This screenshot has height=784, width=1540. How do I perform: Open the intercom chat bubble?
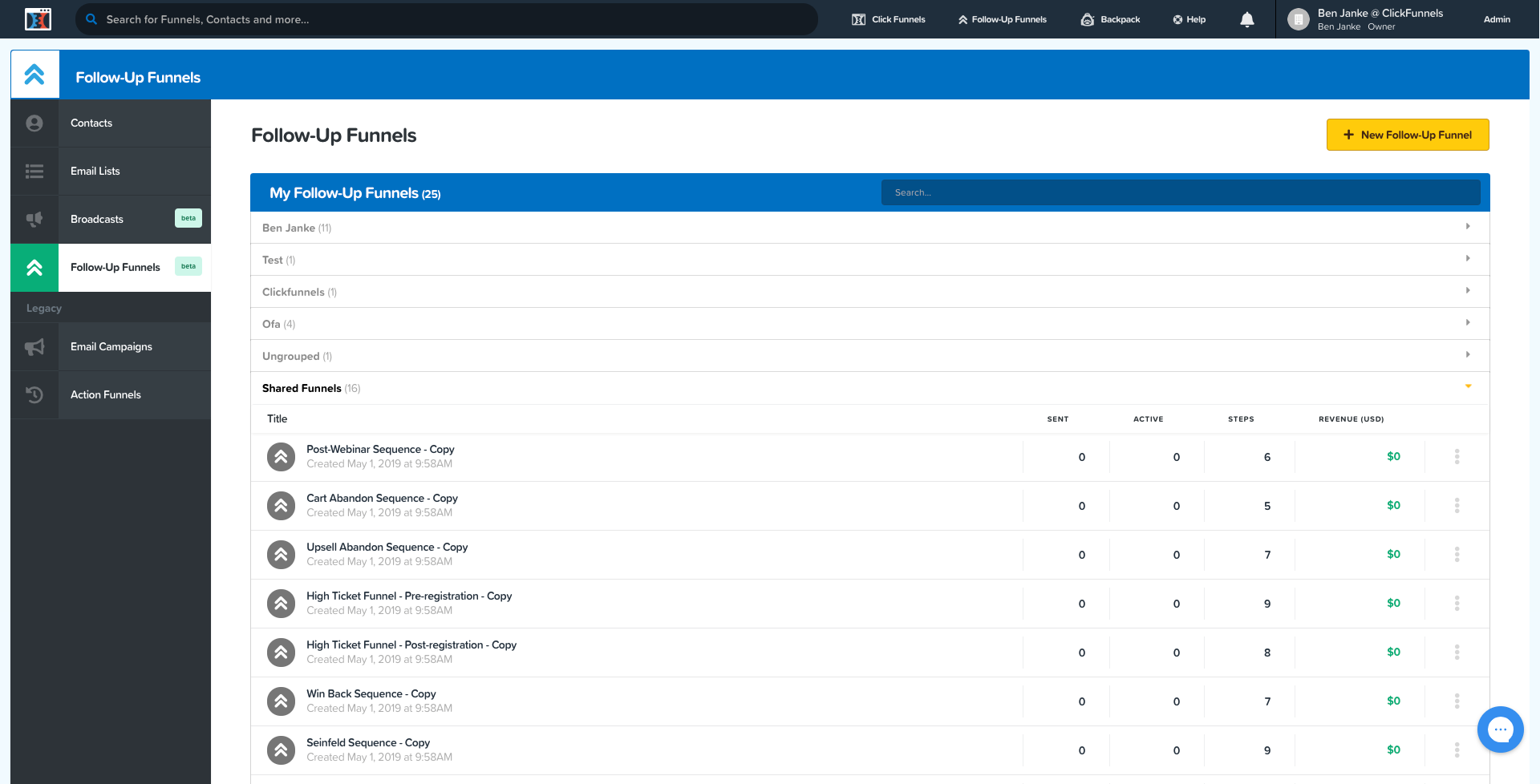tap(1500, 729)
